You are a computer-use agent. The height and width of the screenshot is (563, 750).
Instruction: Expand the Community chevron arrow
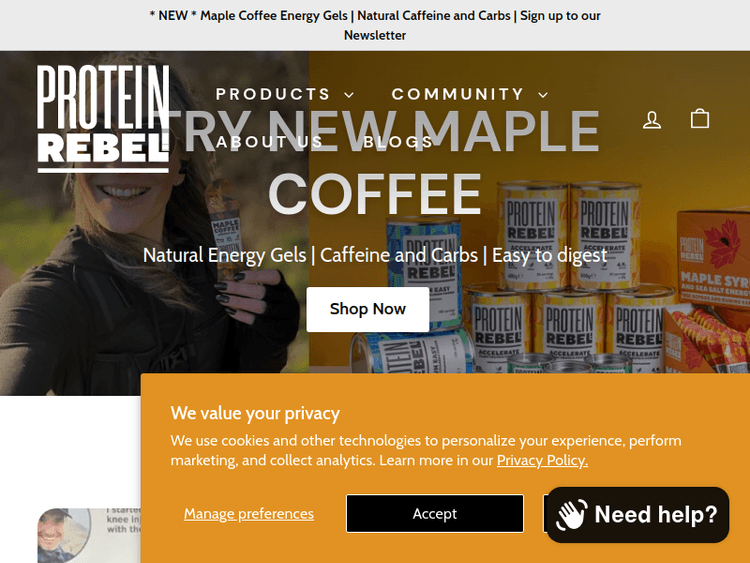tap(543, 95)
